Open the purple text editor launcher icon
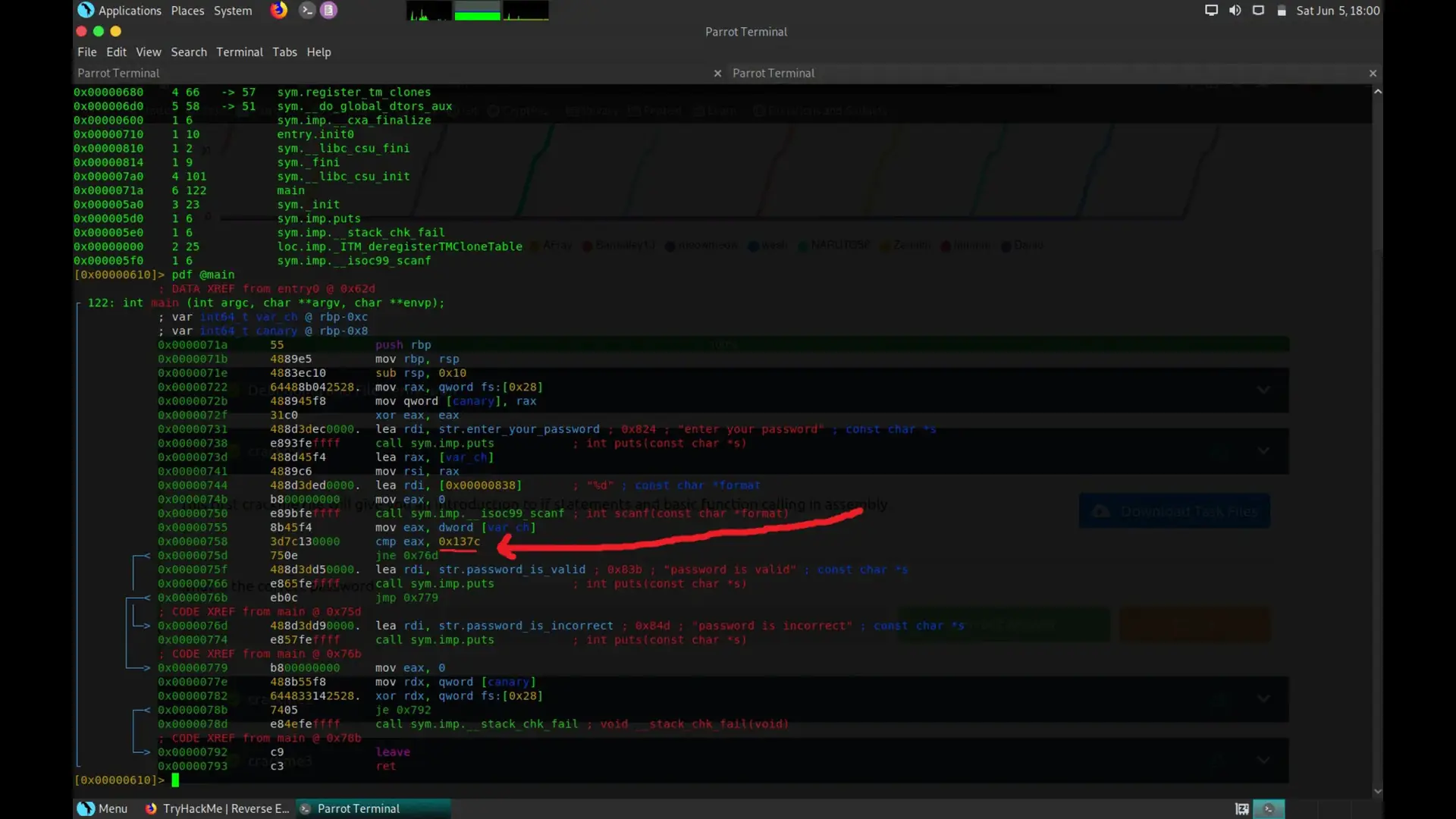 (328, 10)
